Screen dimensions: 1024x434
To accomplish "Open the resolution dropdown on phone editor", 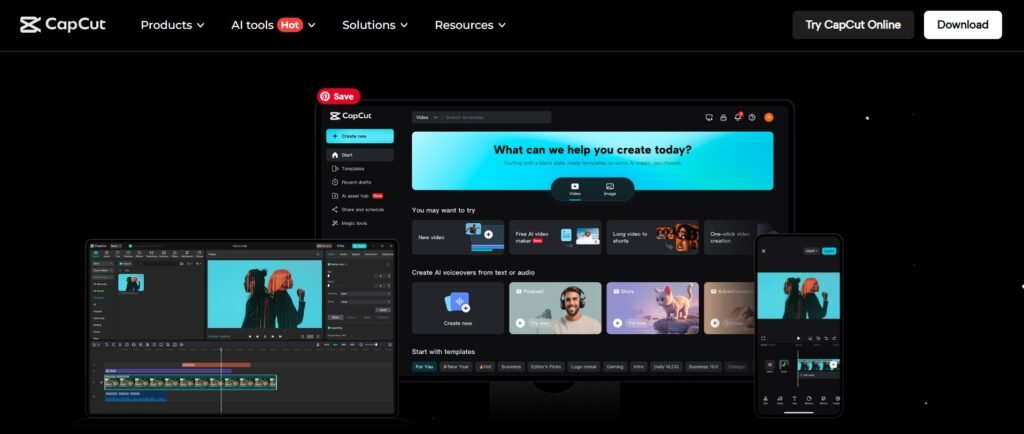I will (811, 251).
